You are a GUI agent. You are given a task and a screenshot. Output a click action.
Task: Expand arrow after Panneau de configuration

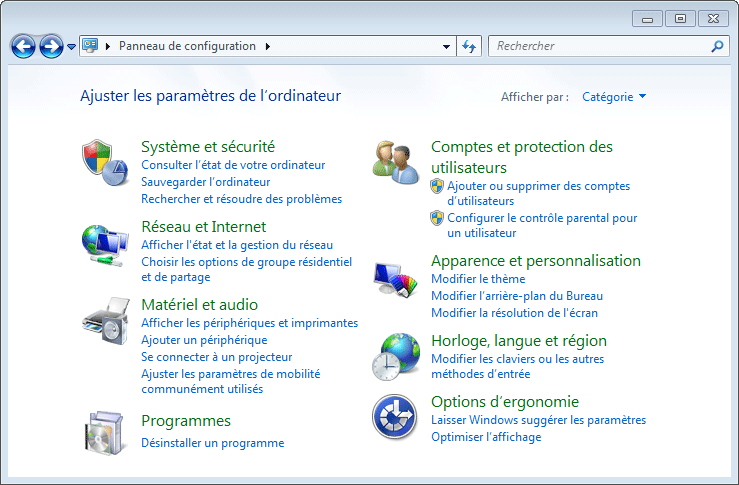(x=268, y=46)
